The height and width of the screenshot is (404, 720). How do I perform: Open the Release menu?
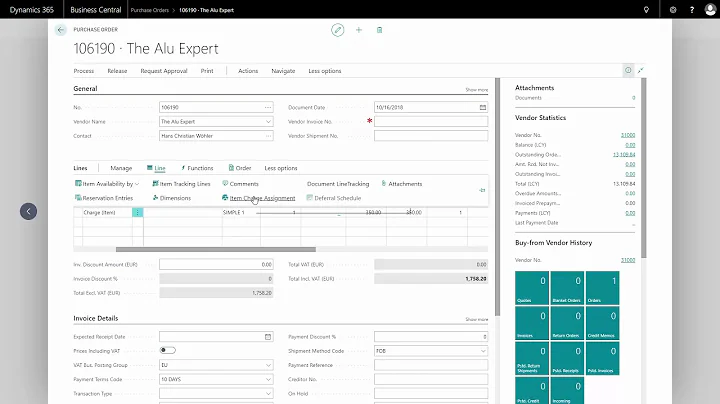point(117,71)
